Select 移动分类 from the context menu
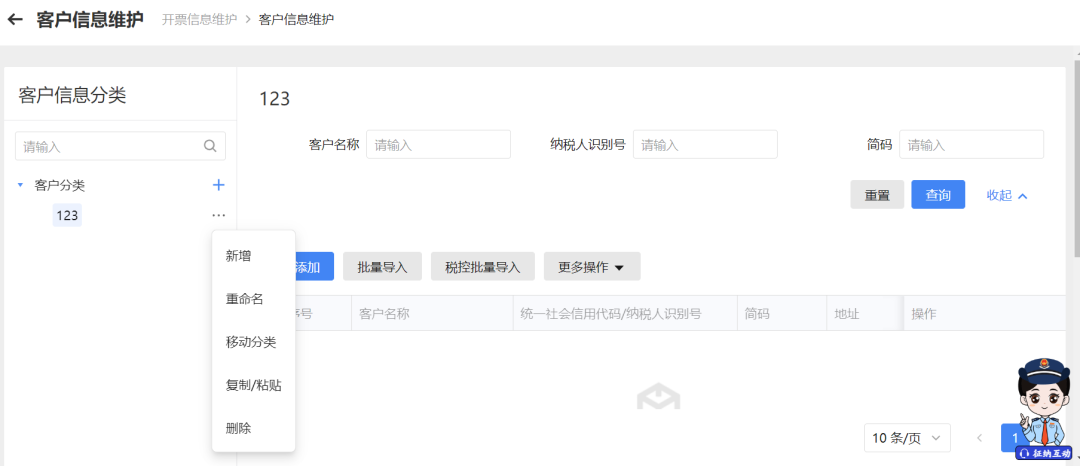 [250, 342]
